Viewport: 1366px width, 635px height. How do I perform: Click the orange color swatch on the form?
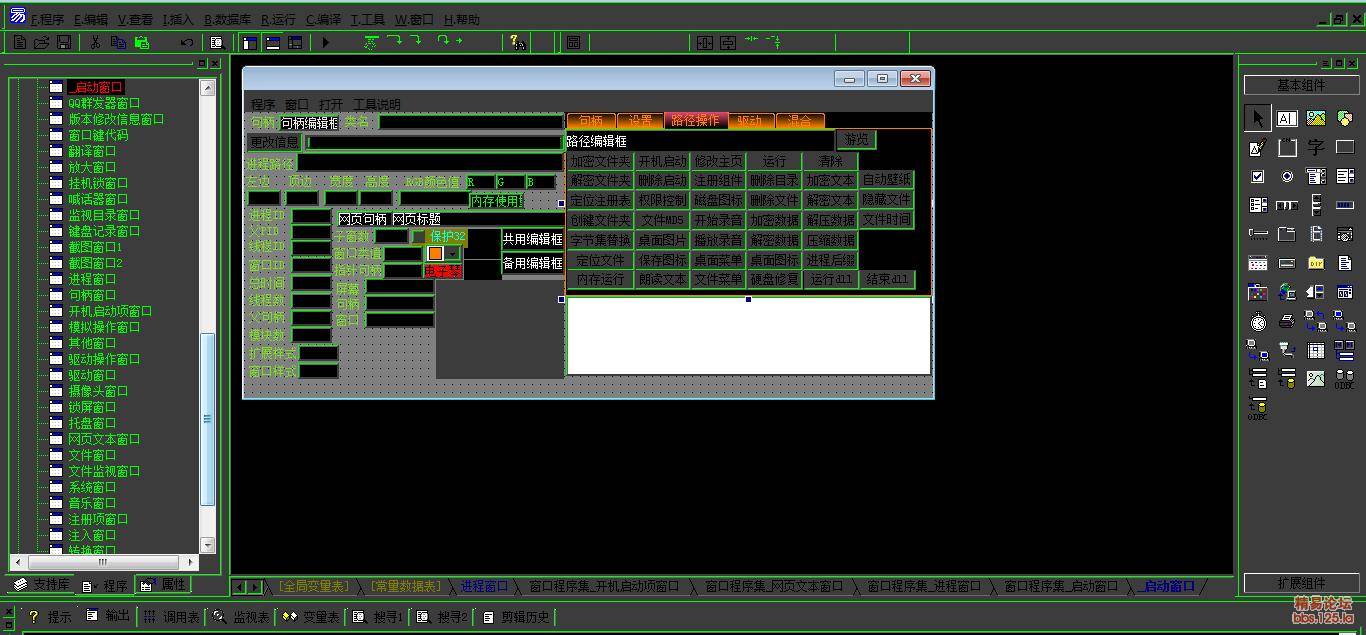coord(436,253)
